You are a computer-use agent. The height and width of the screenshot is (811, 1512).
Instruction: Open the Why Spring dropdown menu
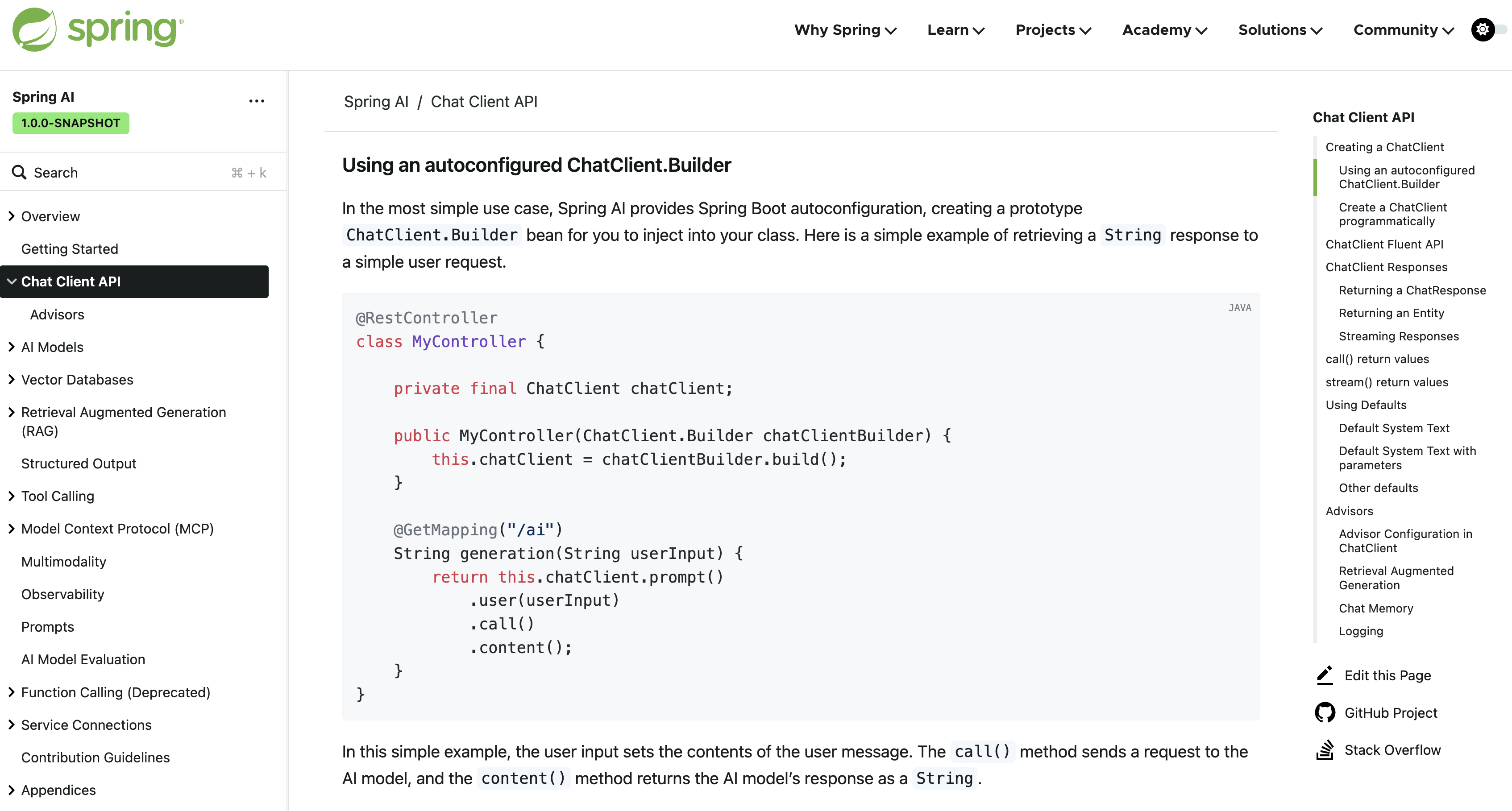tap(845, 30)
